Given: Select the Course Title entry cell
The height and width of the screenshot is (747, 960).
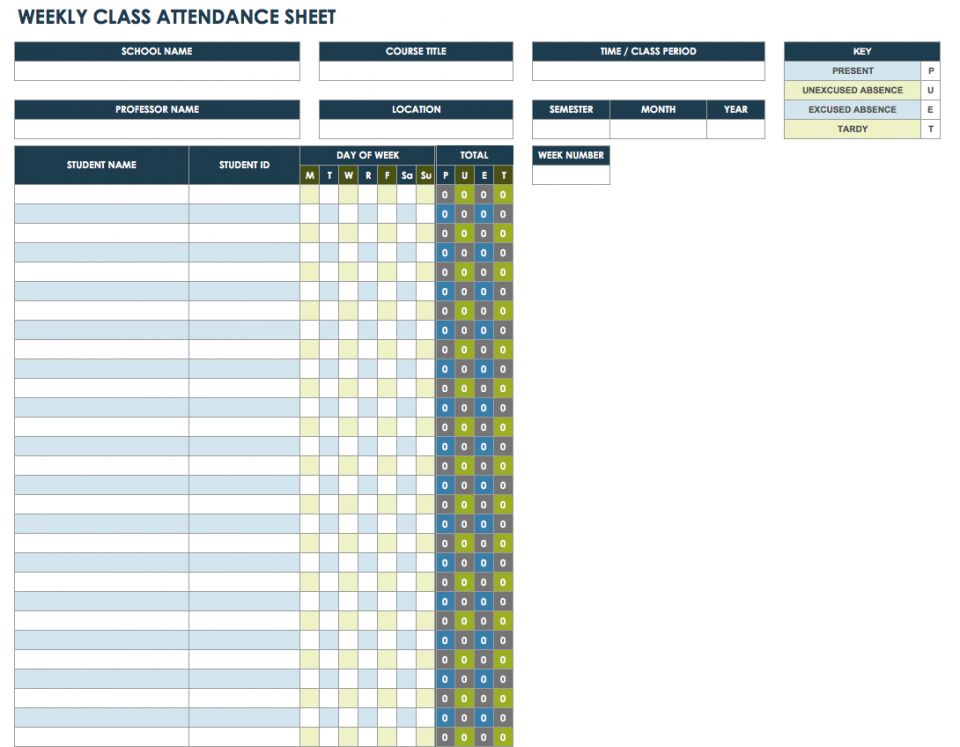Looking at the screenshot, I should pos(416,71).
